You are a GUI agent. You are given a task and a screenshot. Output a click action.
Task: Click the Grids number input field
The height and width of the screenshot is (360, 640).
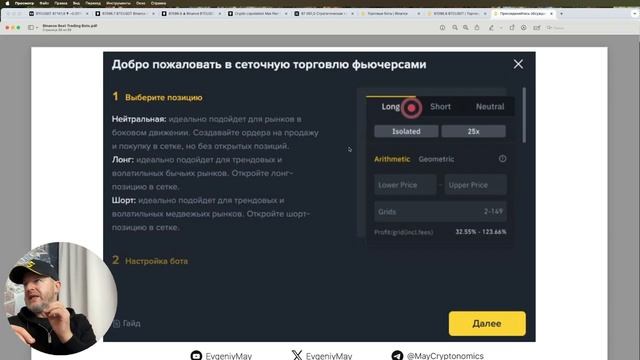[x=440, y=211]
